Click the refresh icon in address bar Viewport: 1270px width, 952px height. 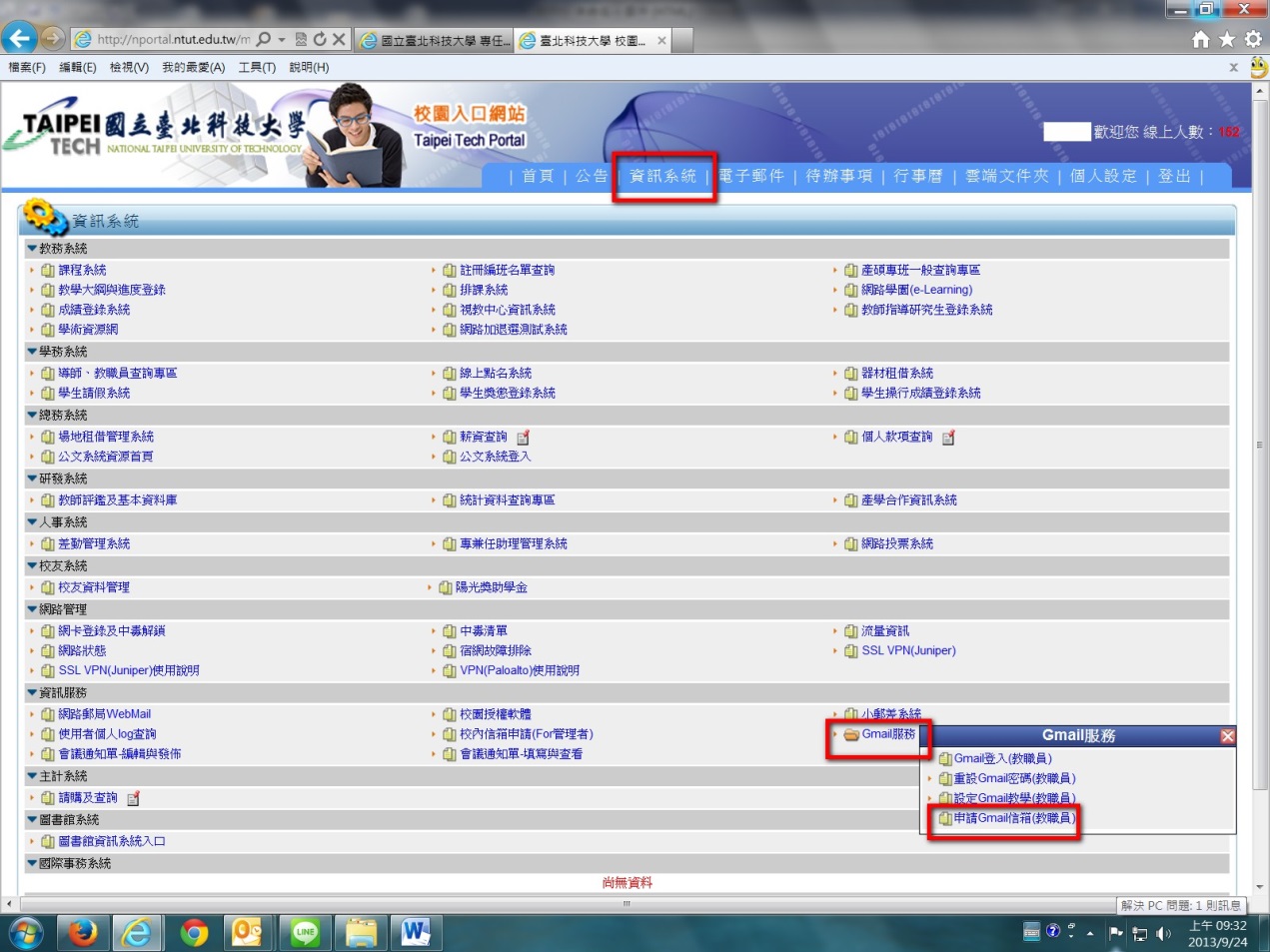(x=320, y=39)
